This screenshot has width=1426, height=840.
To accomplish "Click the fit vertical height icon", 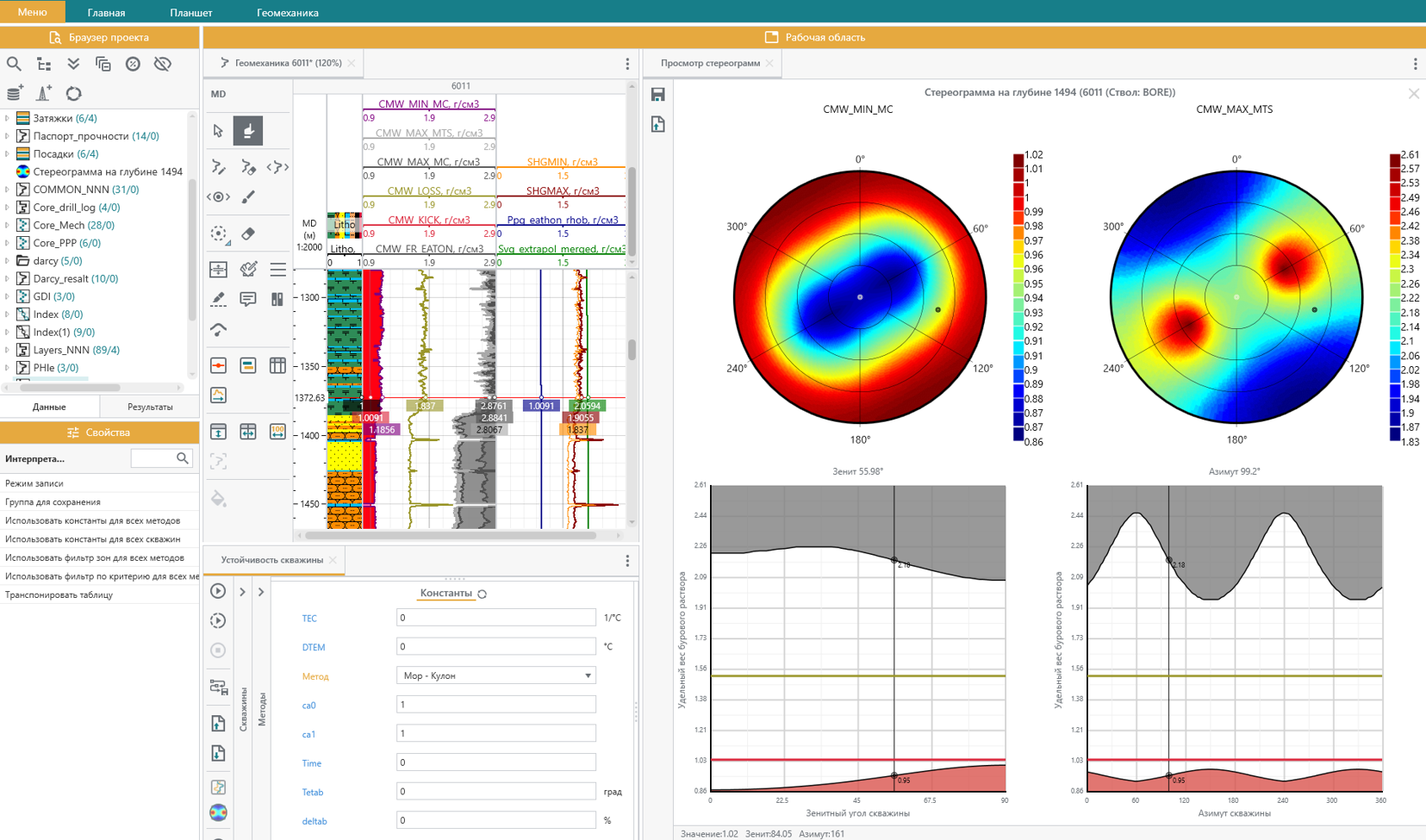I will [218, 432].
